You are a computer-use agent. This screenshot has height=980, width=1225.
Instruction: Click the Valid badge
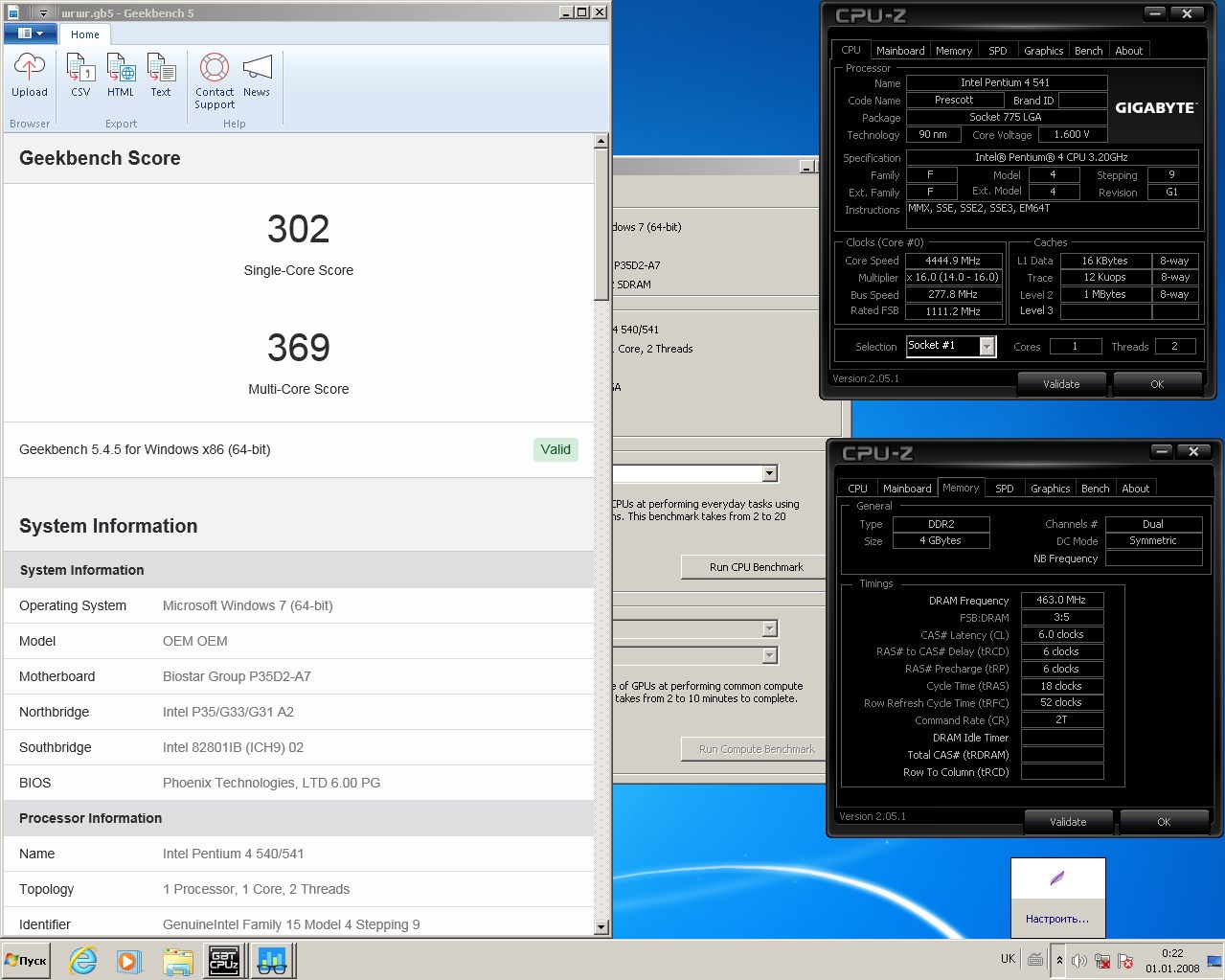point(556,449)
